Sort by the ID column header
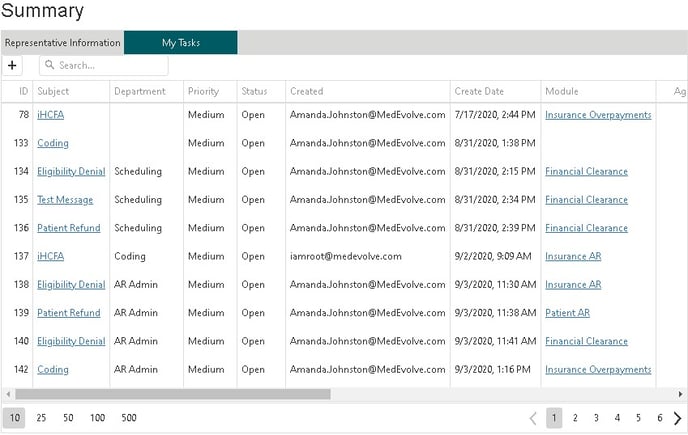This screenshot has height=435, width=688. pyautogui.click(x=23, y=91)
